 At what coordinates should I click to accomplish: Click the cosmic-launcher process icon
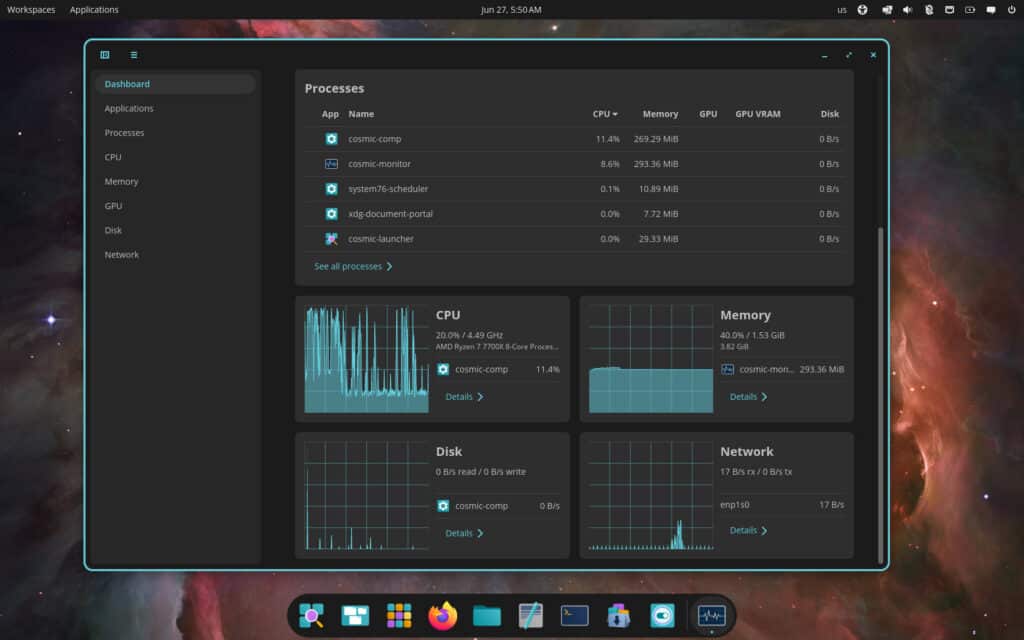pyautogui.click(x=332, y=239)
